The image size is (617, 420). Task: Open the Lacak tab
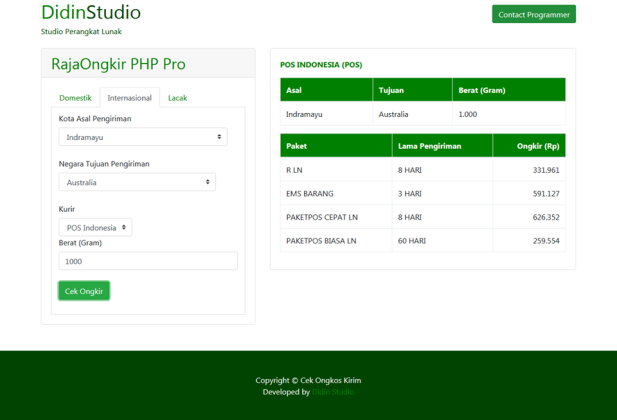pyautogui.click(x=177, y=98)
